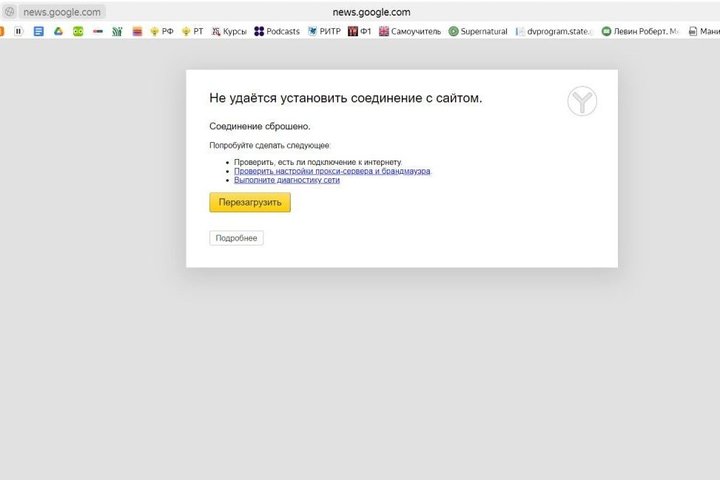Open the РФ bookmark
The image size is (720, 480).
[162, 31]
